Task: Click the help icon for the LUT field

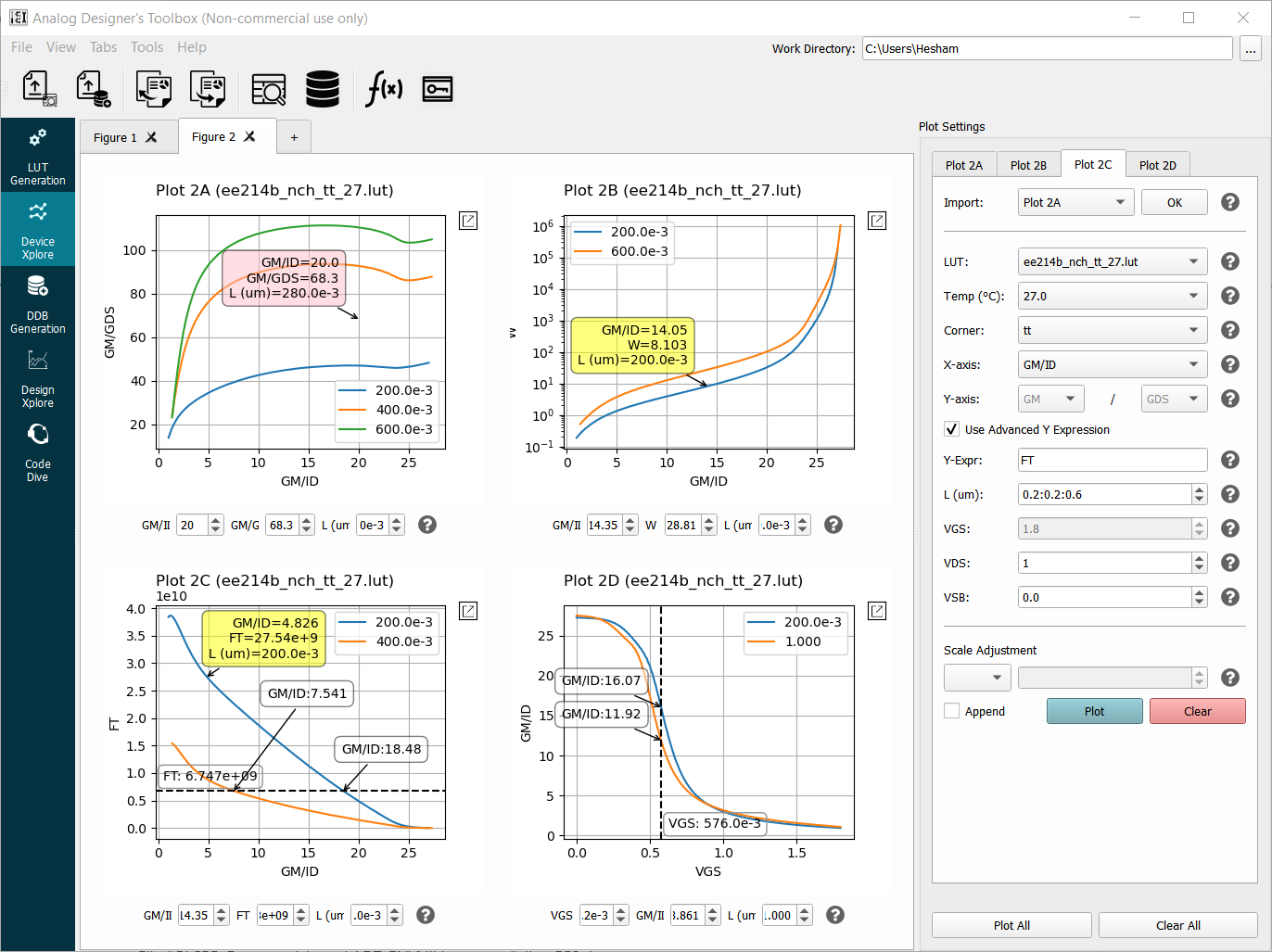Action: point(1230,261)
